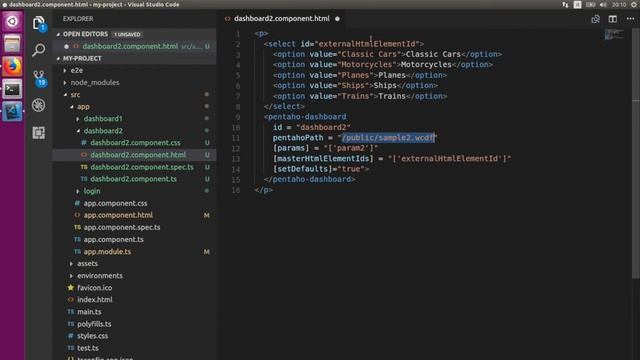This screenshot has height=360, width=640.
Task: Collapse the OPEN EDITORS section
Action: pyautogui.click(x=85, y=34)
